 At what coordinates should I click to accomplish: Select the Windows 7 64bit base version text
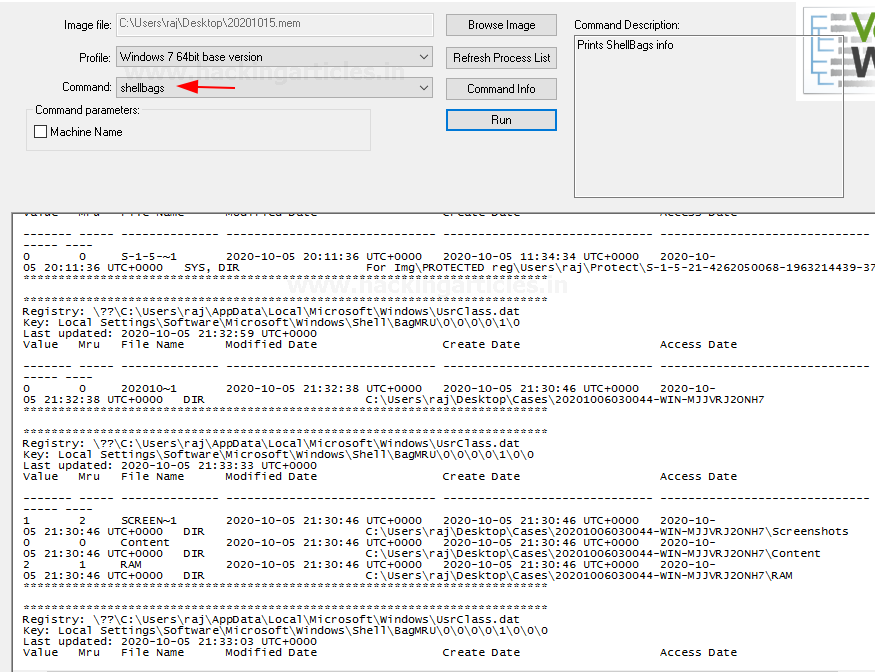191,57
